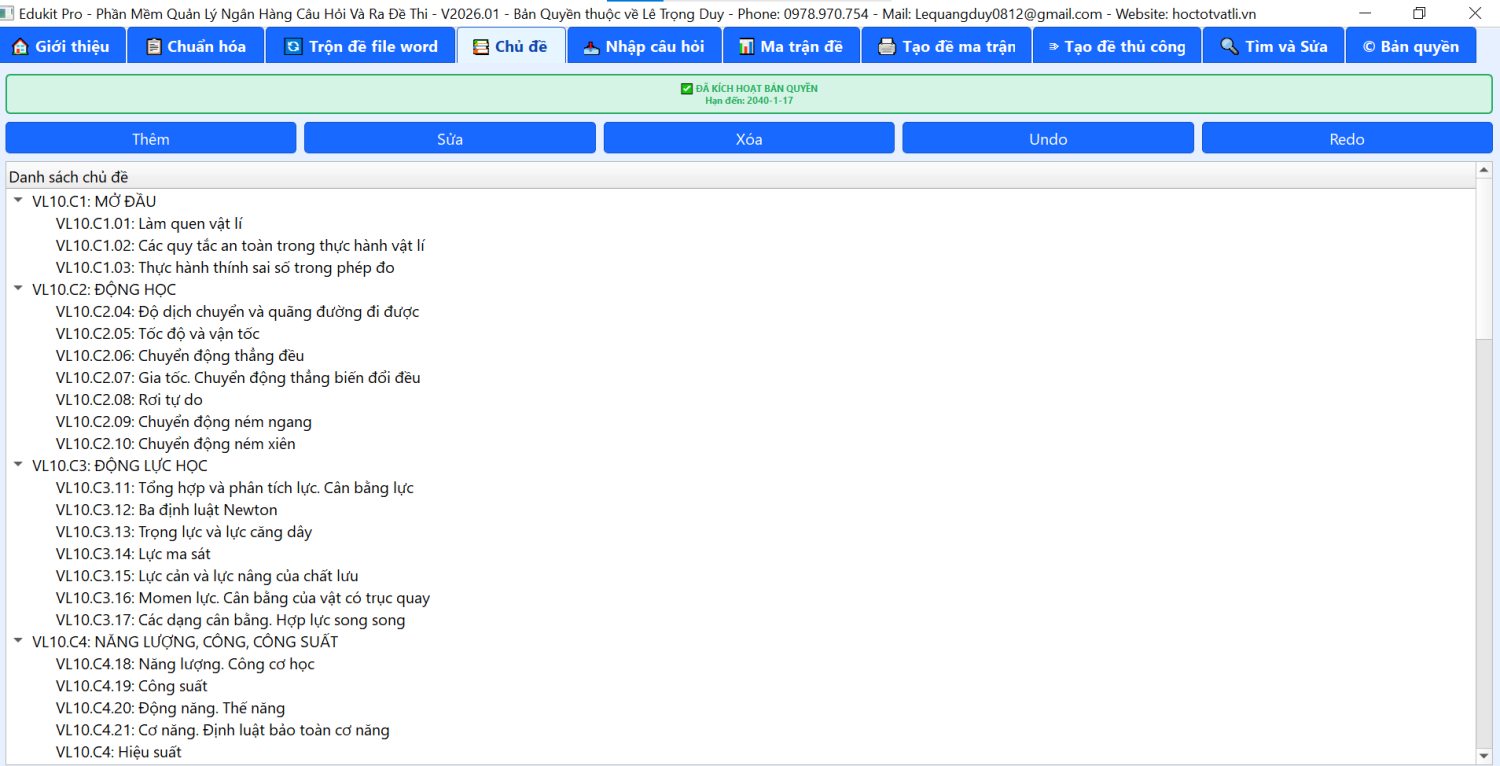Viewport: 1500px width, 766px height.
Task: Collapse the VL10.C2: ĐỘNG HỌC node
Action: [x=18, y=289]
